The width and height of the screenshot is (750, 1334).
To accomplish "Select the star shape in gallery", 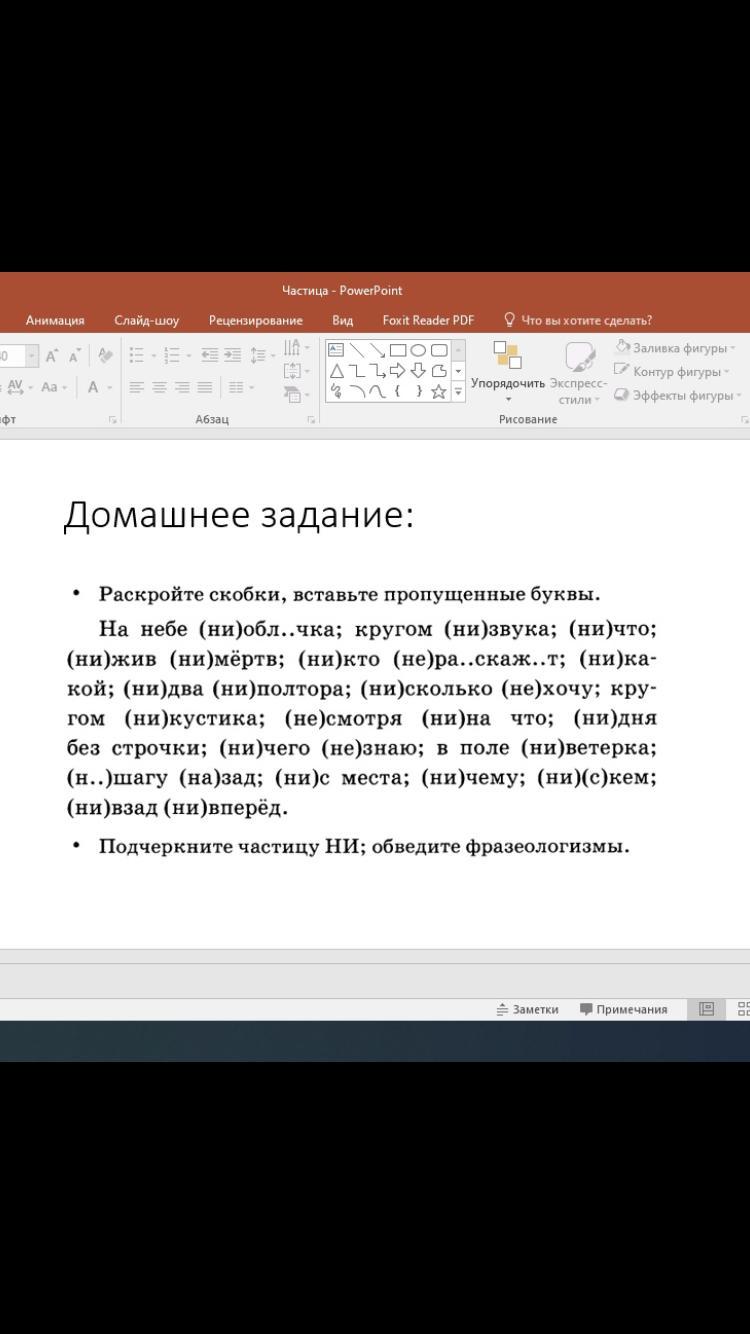I will [438, 392].
